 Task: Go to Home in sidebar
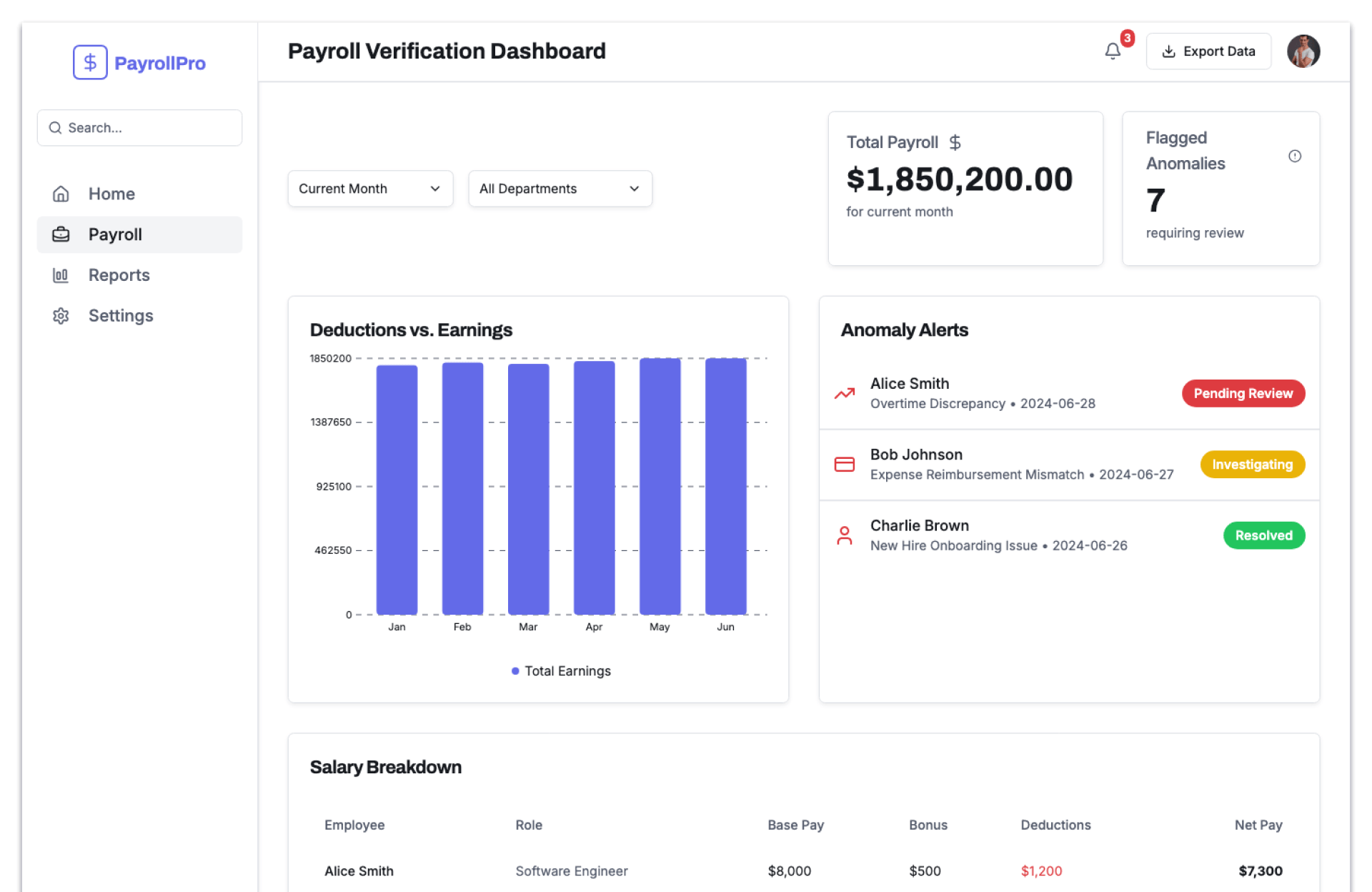point(111,194)
